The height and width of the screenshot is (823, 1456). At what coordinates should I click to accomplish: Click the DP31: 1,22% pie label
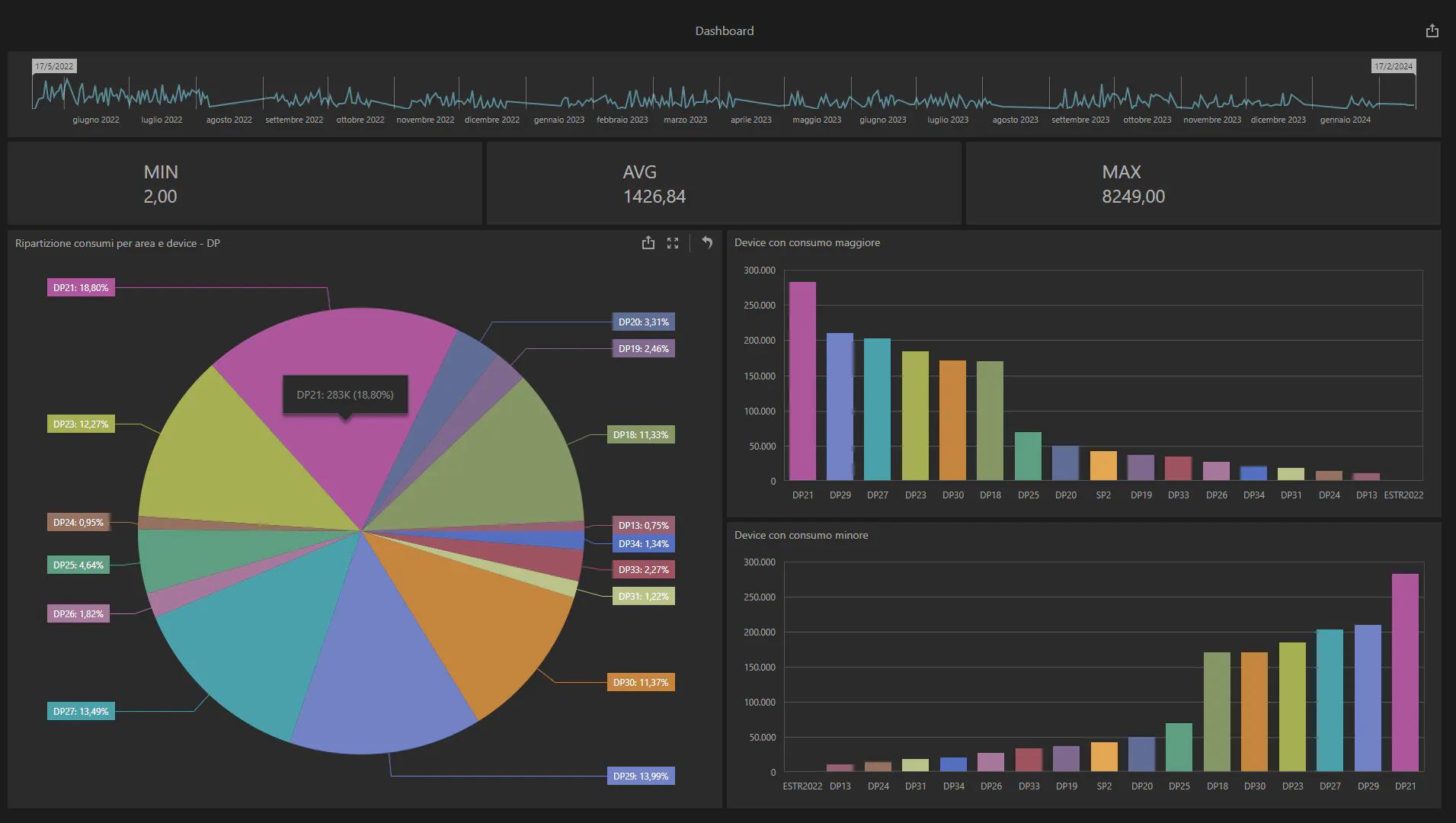tap(644, 596)
